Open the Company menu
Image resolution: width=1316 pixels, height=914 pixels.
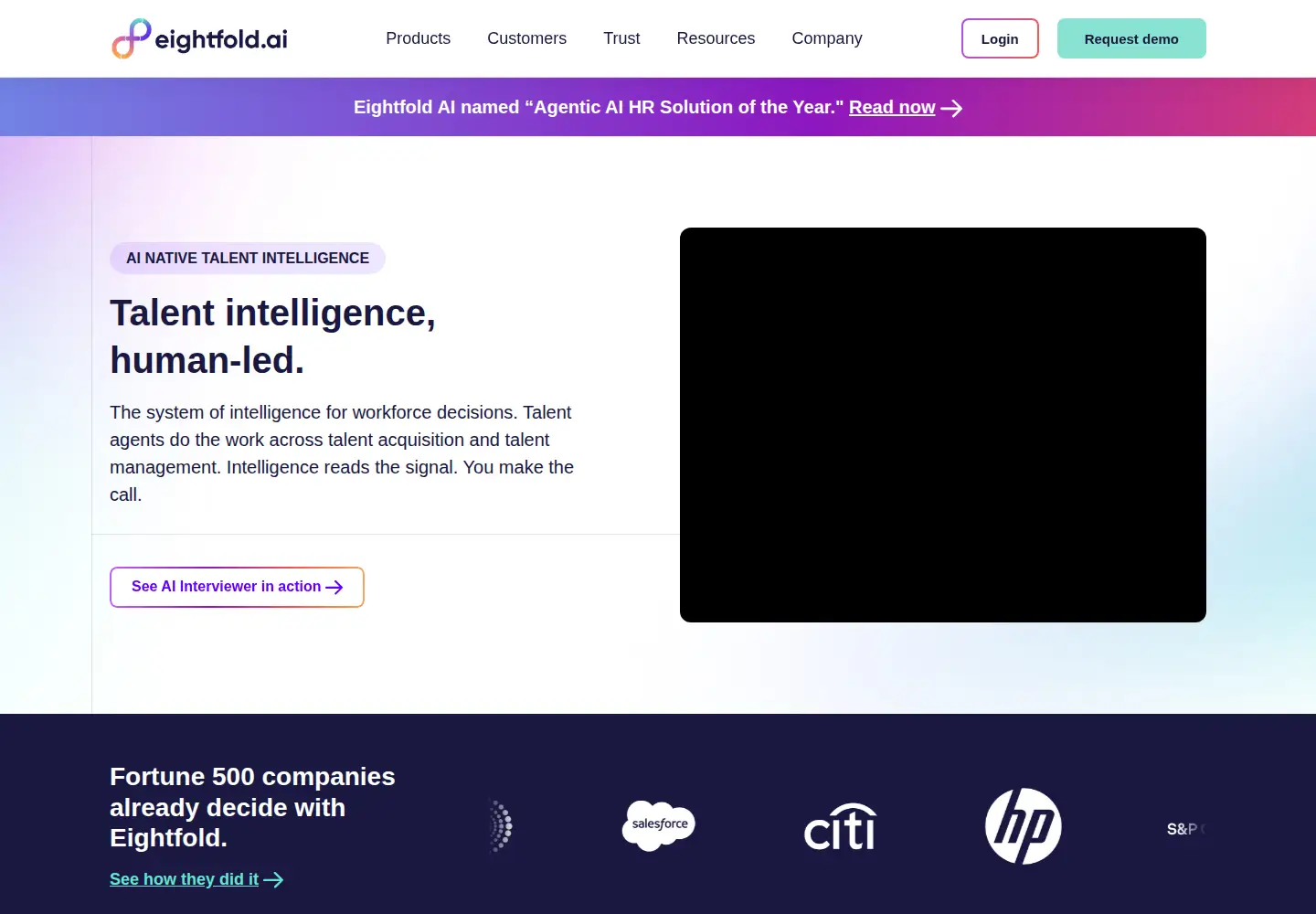point(827,38)
